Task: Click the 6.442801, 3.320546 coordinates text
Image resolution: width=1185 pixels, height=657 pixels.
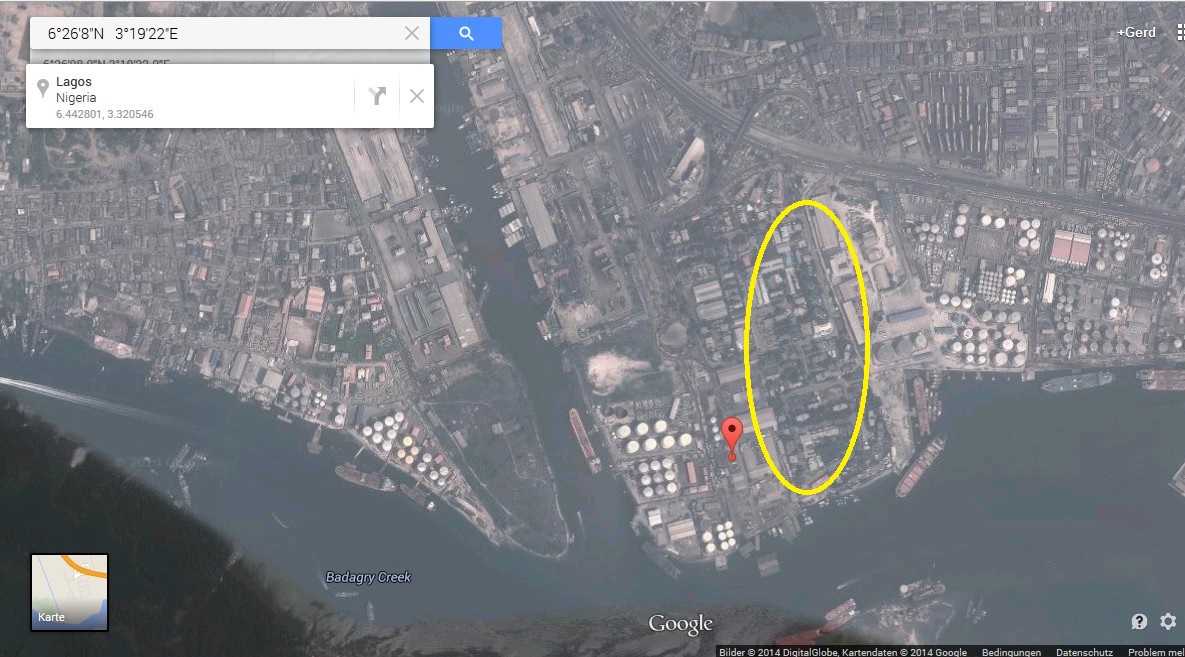Action: [x=105, y=114]
